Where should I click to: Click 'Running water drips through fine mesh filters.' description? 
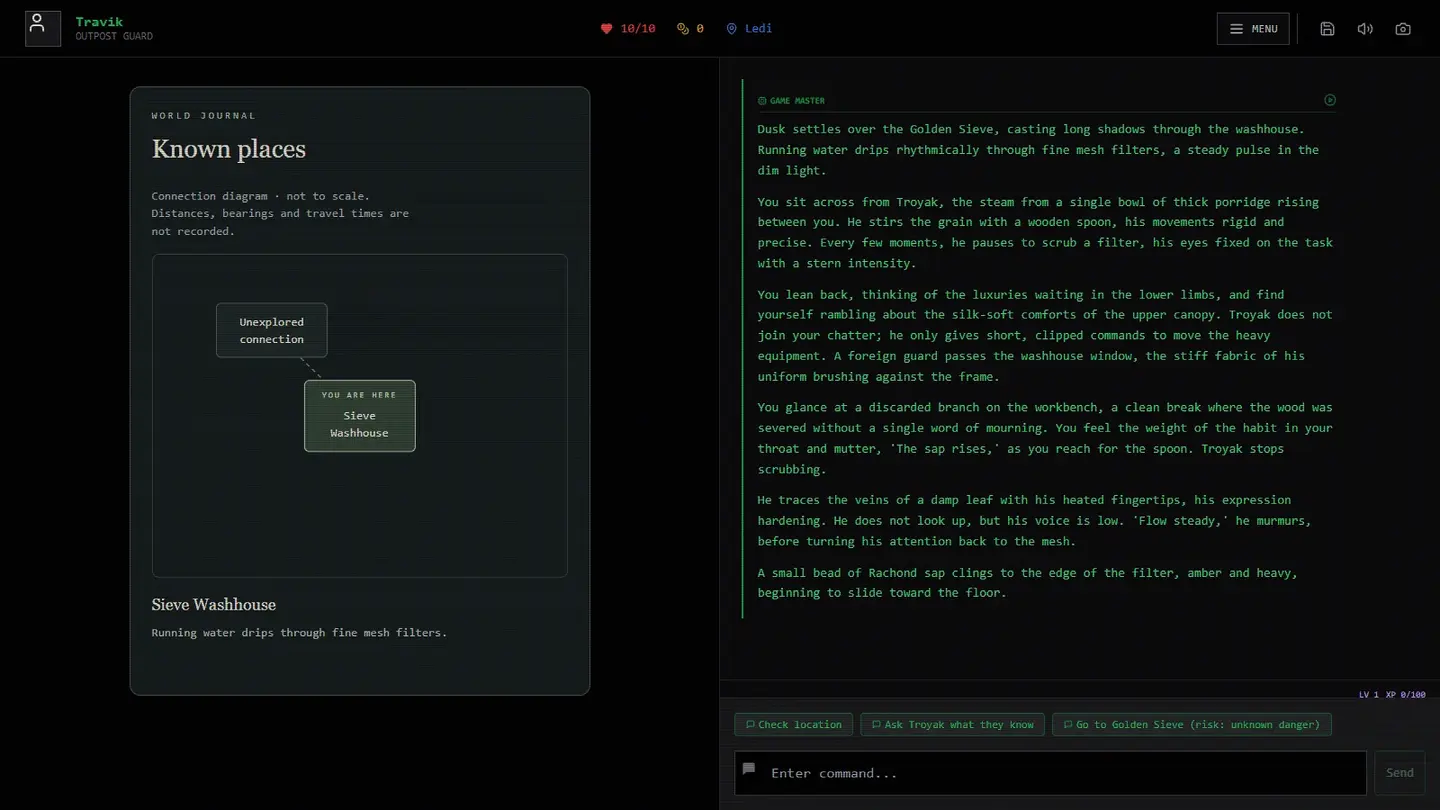299,632
